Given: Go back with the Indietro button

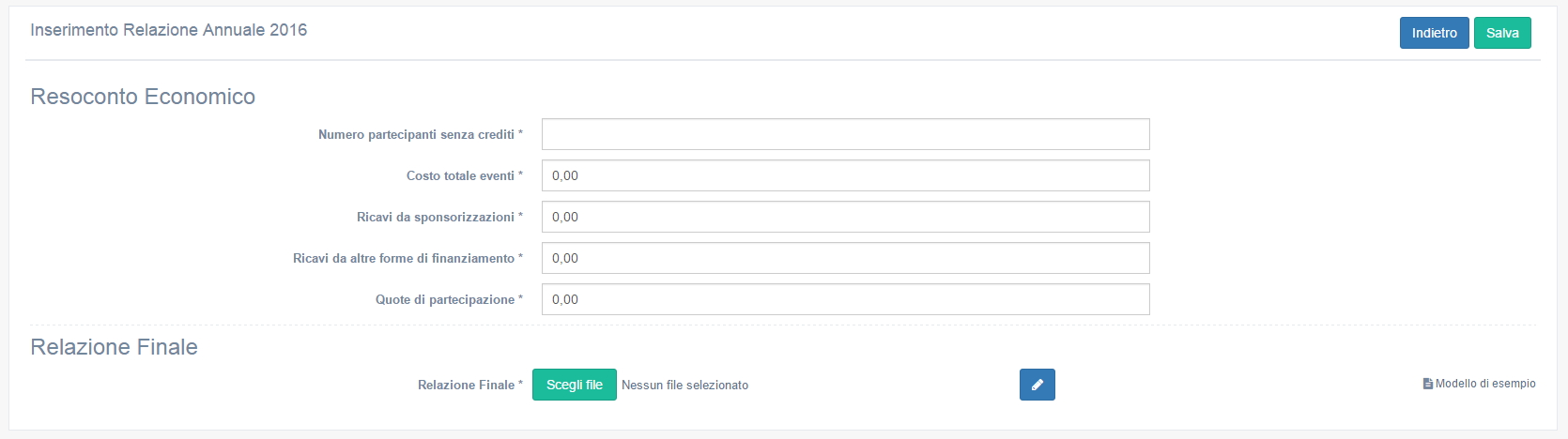Looking at the screenshot, I should click(x=1434, y=33).
